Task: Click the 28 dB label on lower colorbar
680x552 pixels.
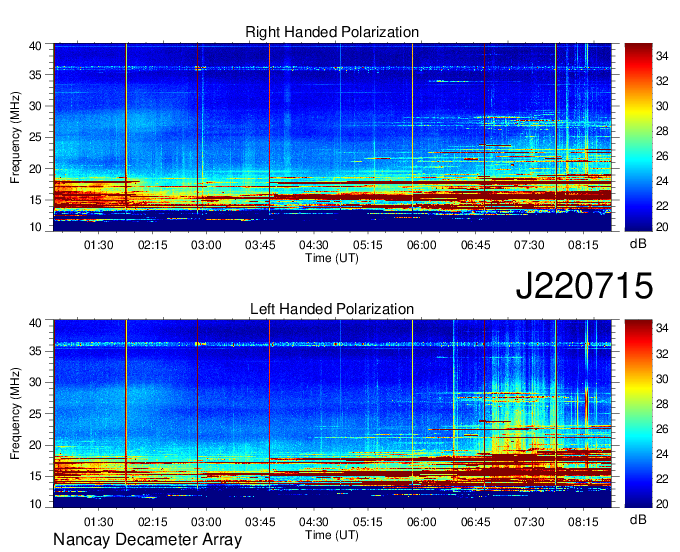Action: coord(662,404)
